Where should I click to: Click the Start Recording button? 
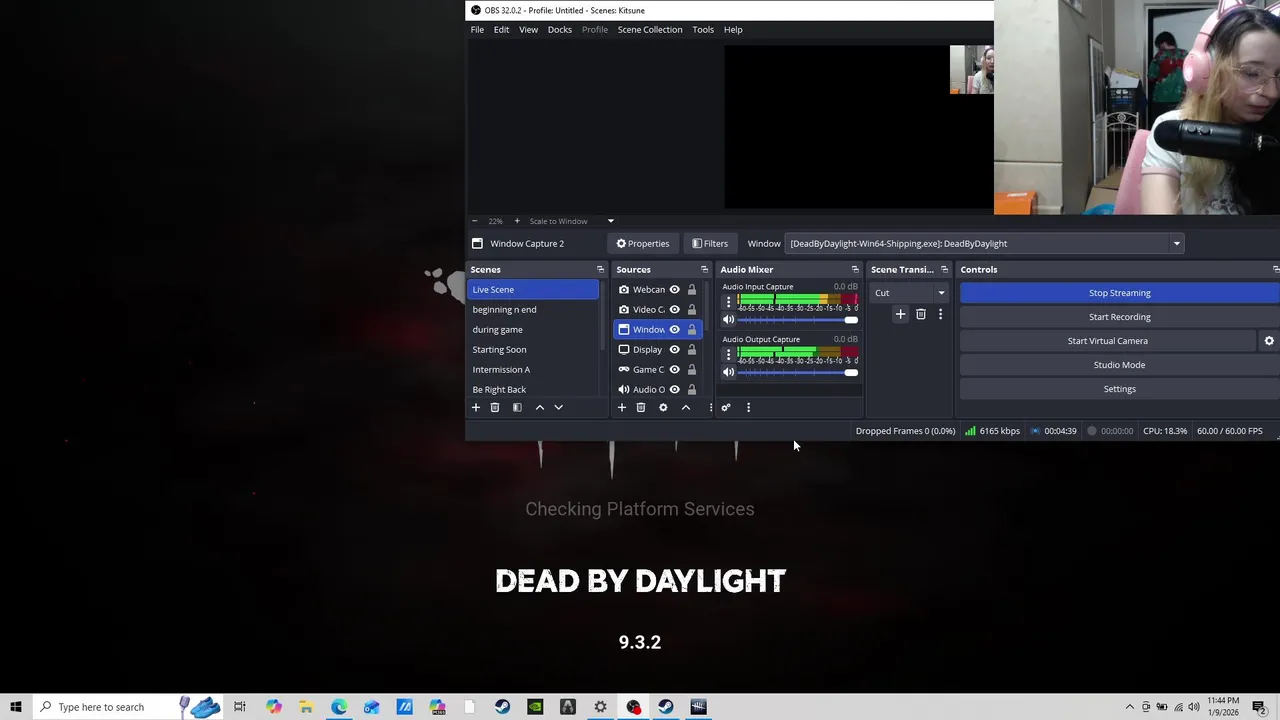[x=1120, y=317]
